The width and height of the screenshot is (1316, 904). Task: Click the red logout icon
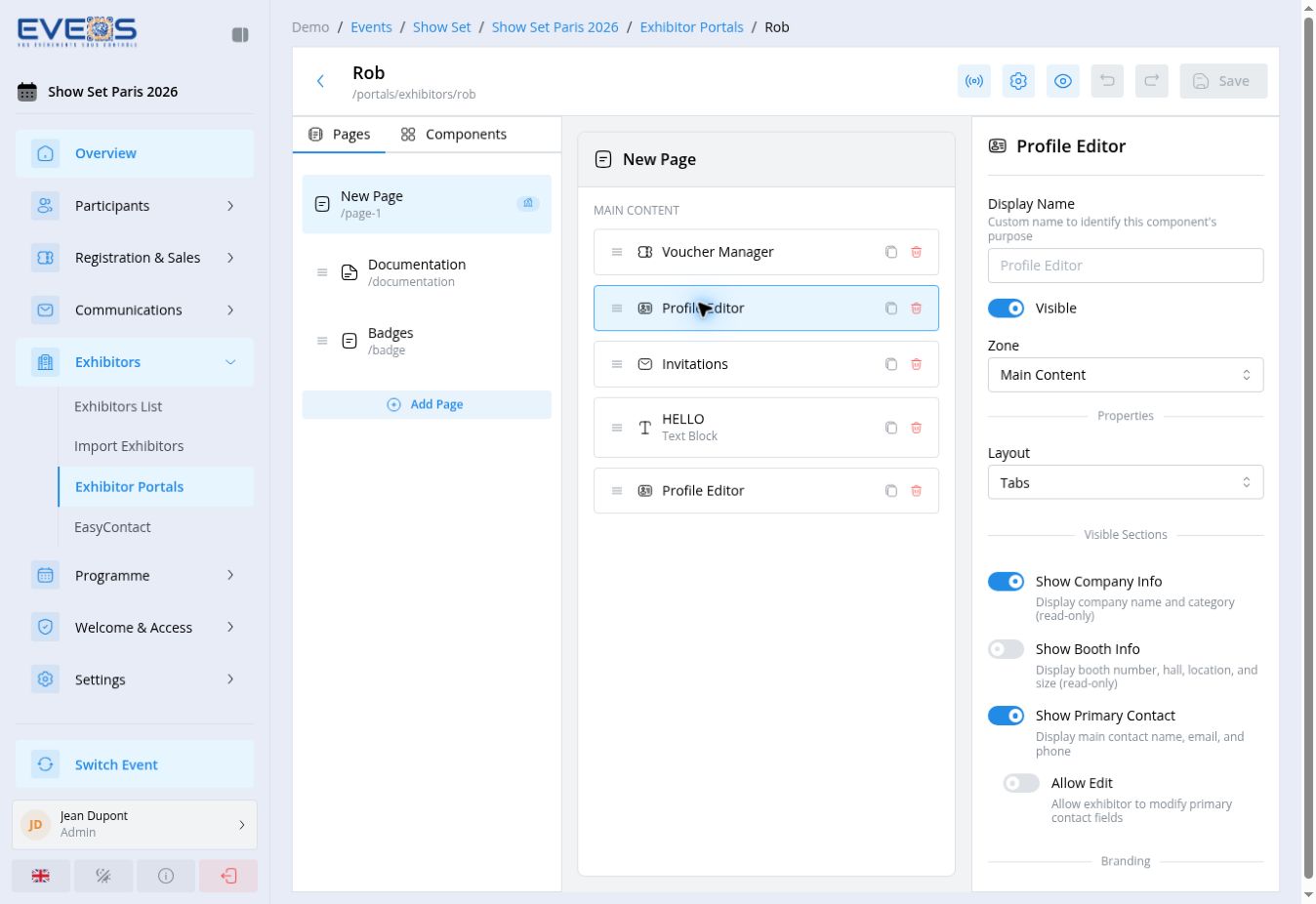pyautogui.click(x=228, y=876)
